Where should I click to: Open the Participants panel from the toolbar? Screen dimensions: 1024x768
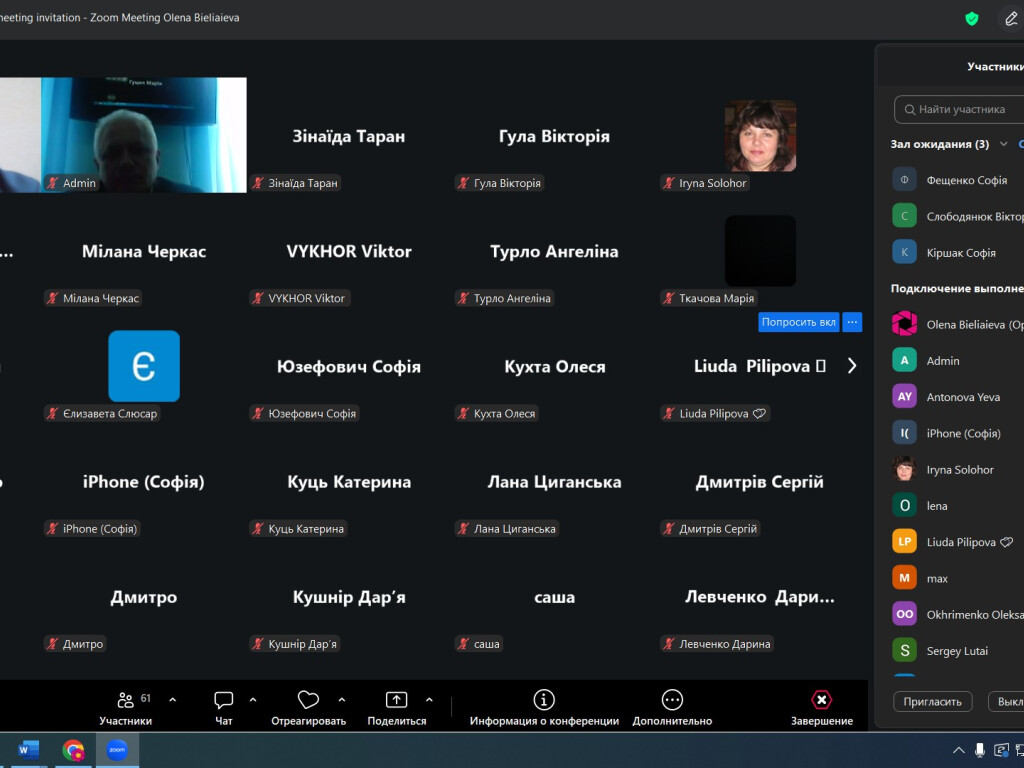tap(125, 708)
